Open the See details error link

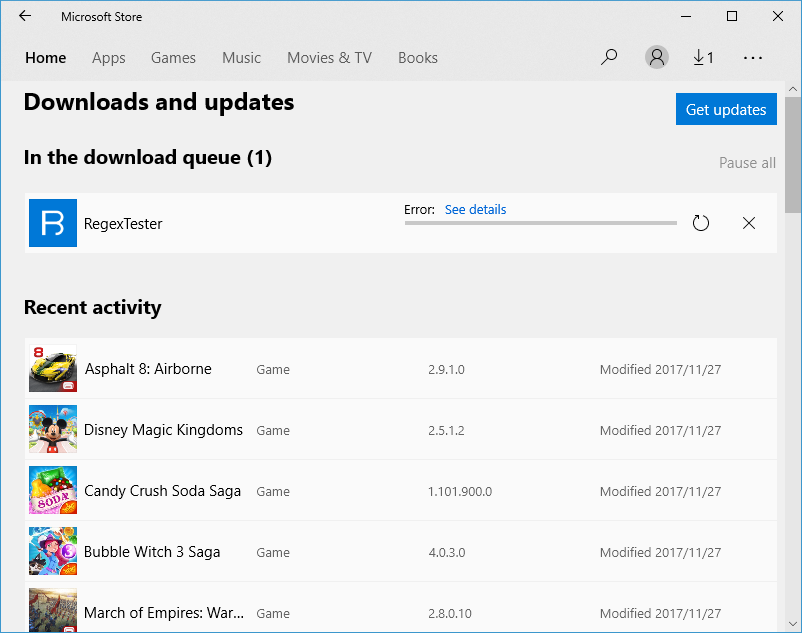point(475,210)
